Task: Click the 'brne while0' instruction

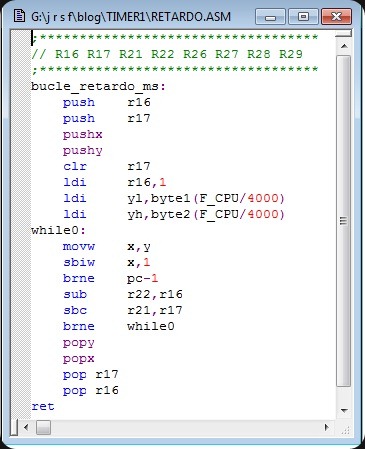Action: coord(119,326)
